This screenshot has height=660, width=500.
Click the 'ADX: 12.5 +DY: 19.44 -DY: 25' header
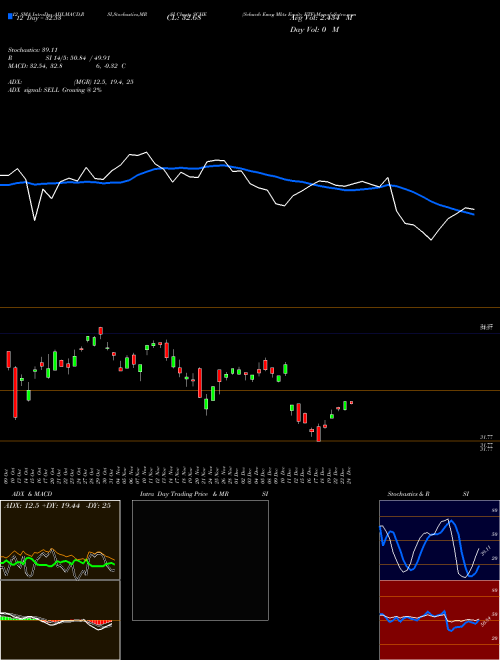(57, 506)
